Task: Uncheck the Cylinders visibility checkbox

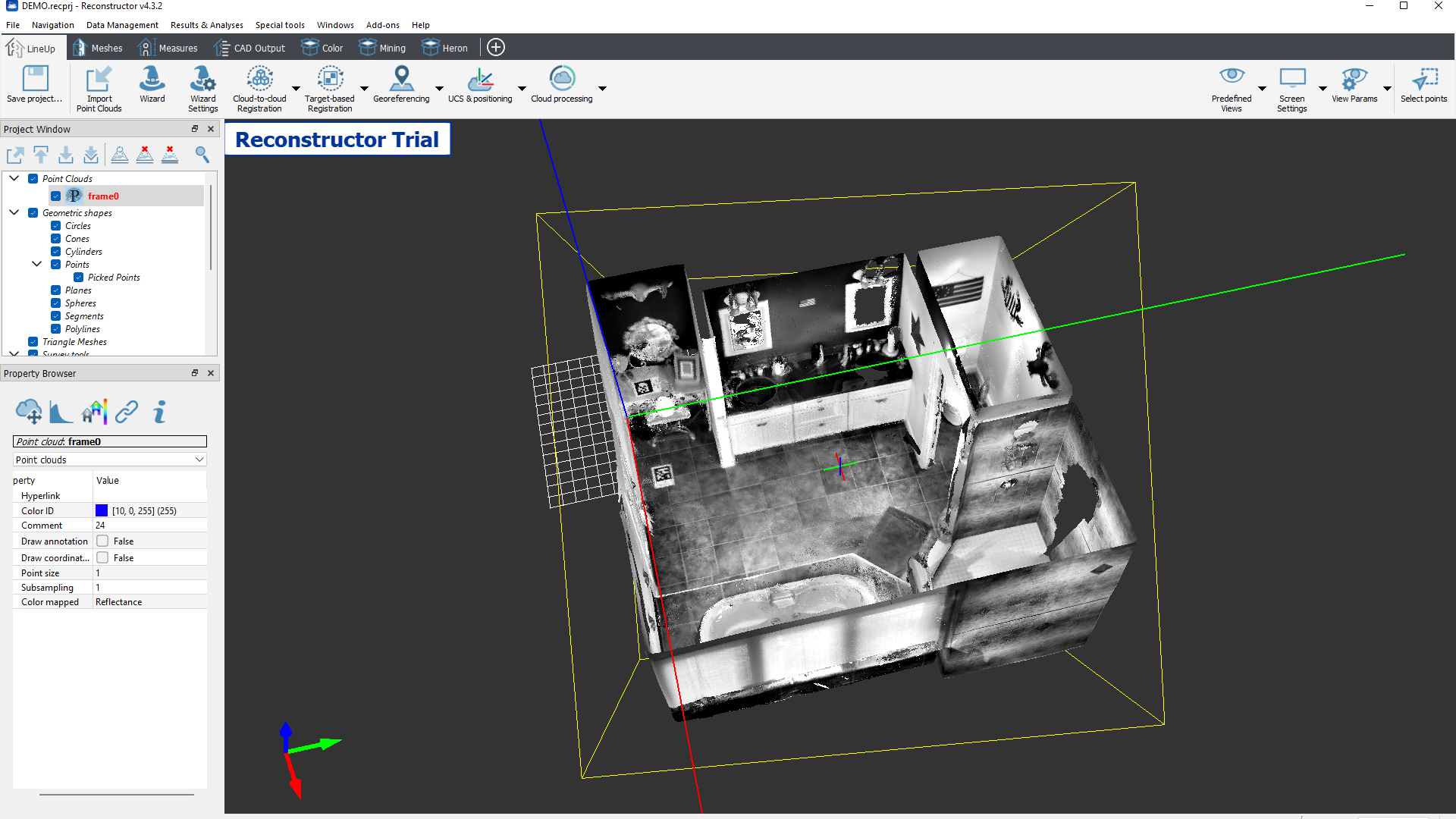Action: click(56, 252)
